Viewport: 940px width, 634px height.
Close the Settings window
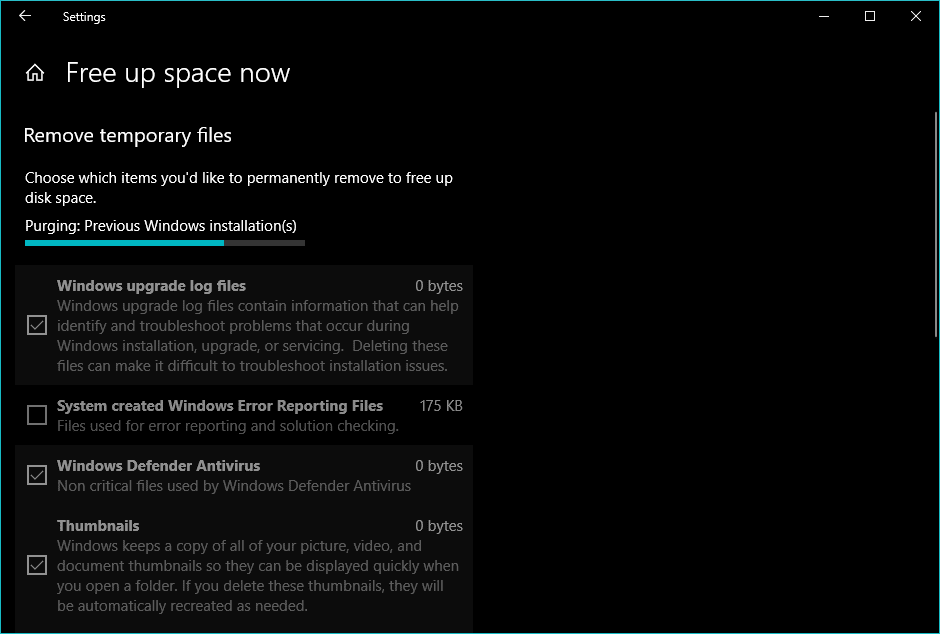916,16
